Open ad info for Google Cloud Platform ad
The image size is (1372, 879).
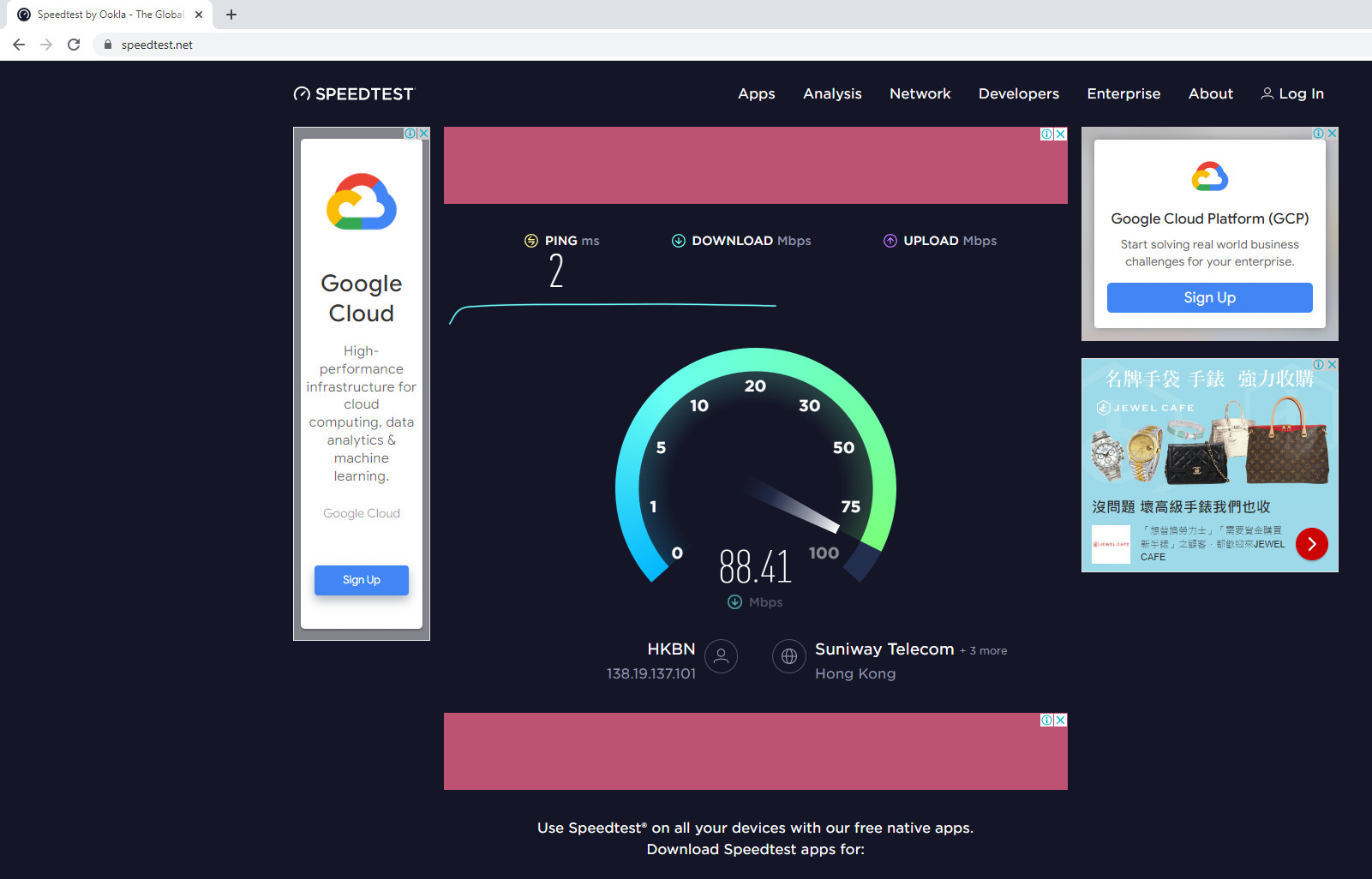click(1319, 134)
